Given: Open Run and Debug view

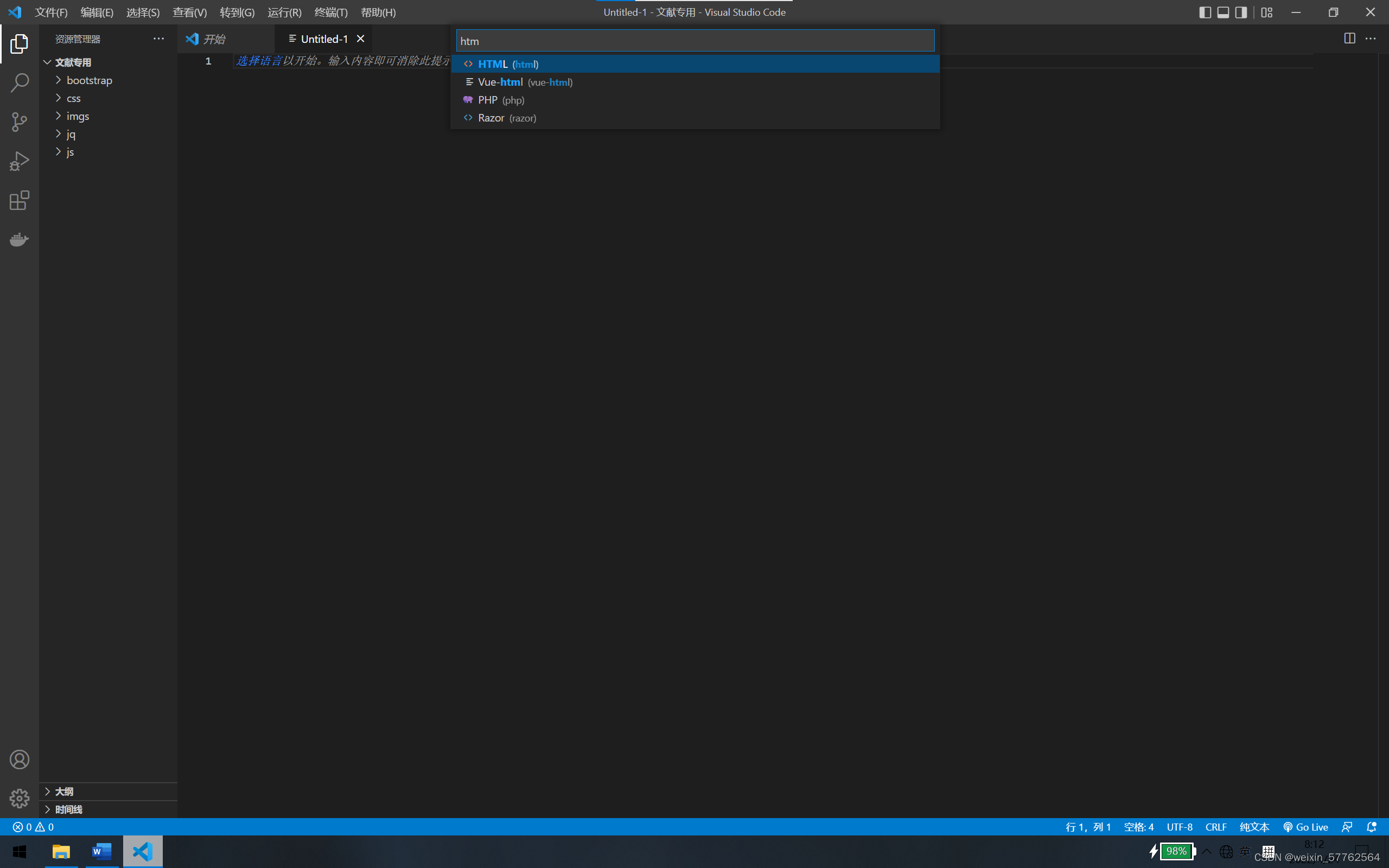Looking at the screenshot, I should (x=20, y=161).
